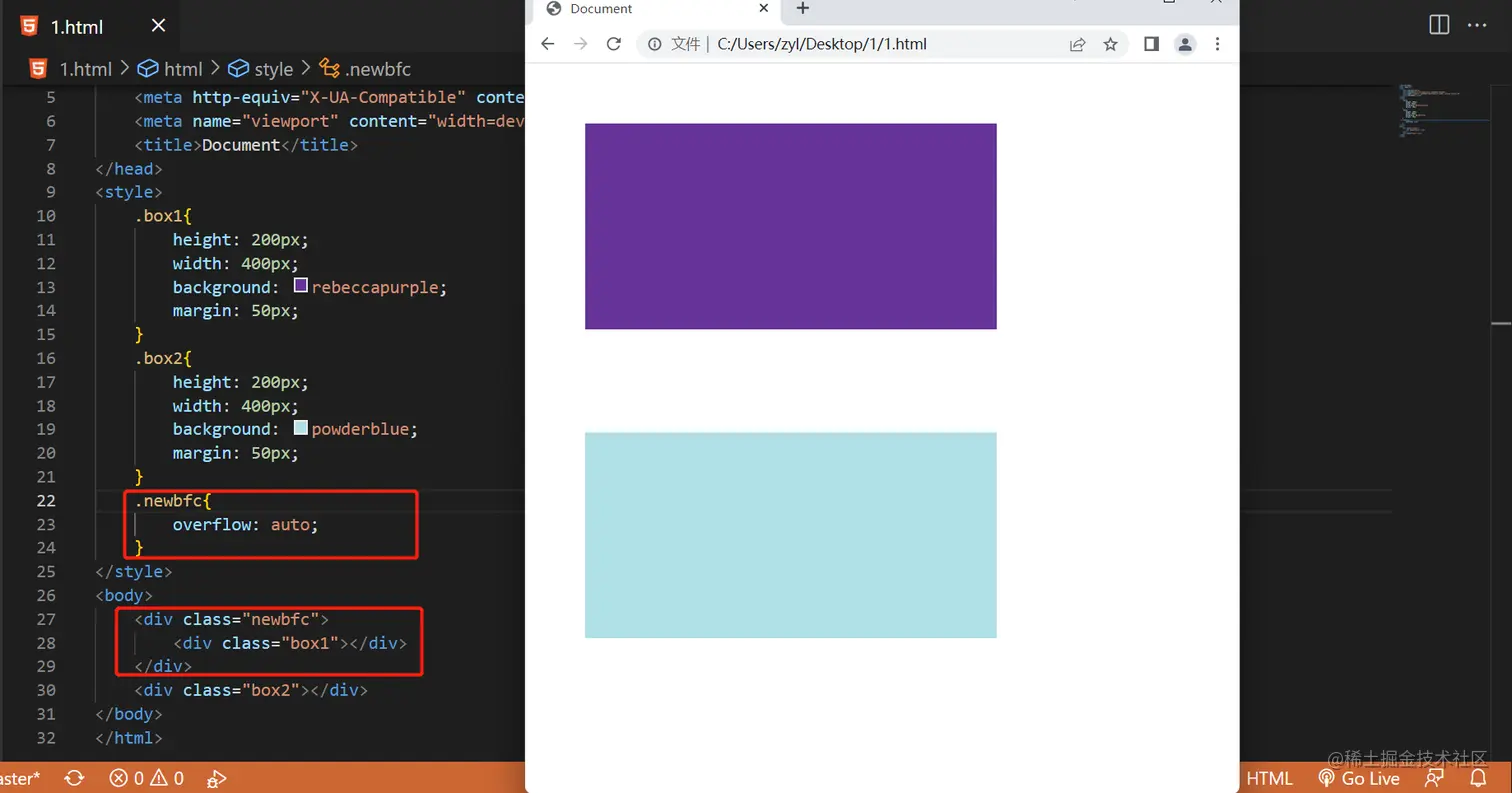Click line number 30
Image resolution: width=1512 pixels, height=793 pixels.
[46, 690]
